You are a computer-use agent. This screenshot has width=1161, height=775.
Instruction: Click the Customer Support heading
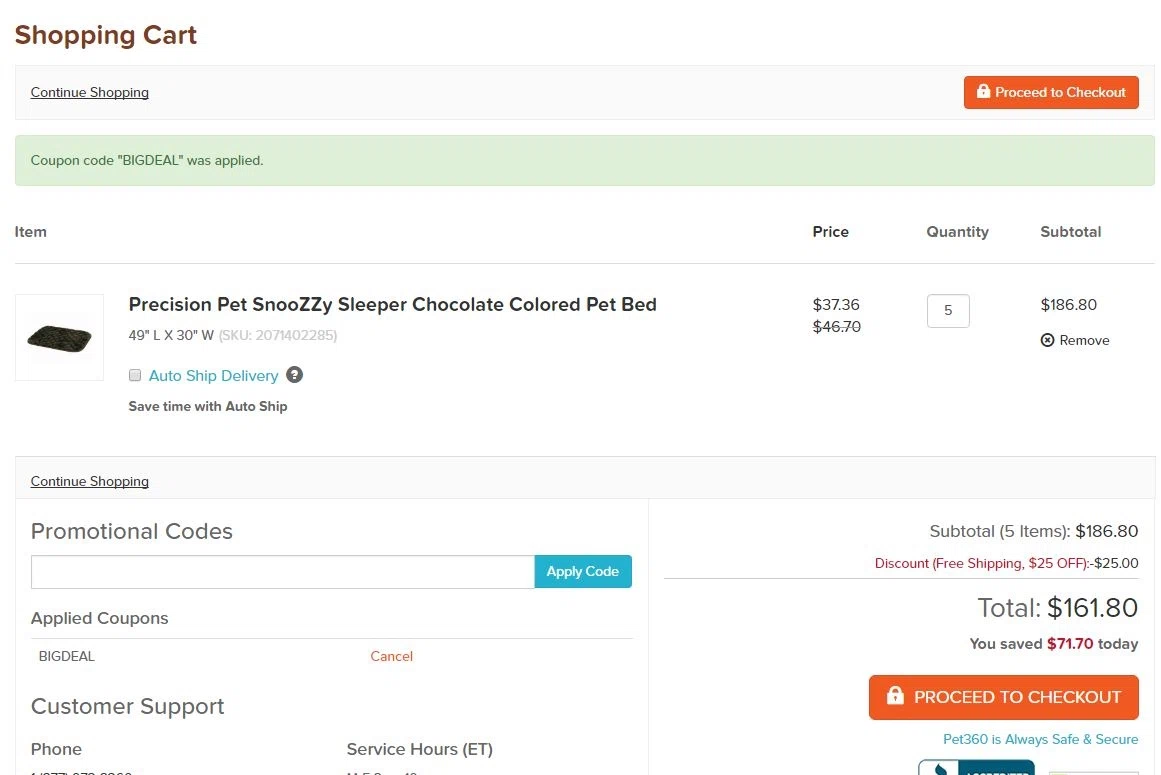[127, 706]
